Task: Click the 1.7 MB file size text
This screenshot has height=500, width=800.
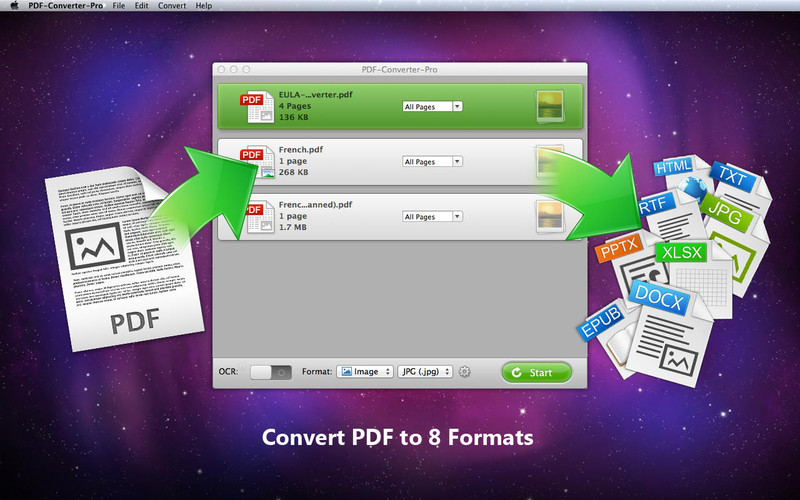Action: point(293,228)
